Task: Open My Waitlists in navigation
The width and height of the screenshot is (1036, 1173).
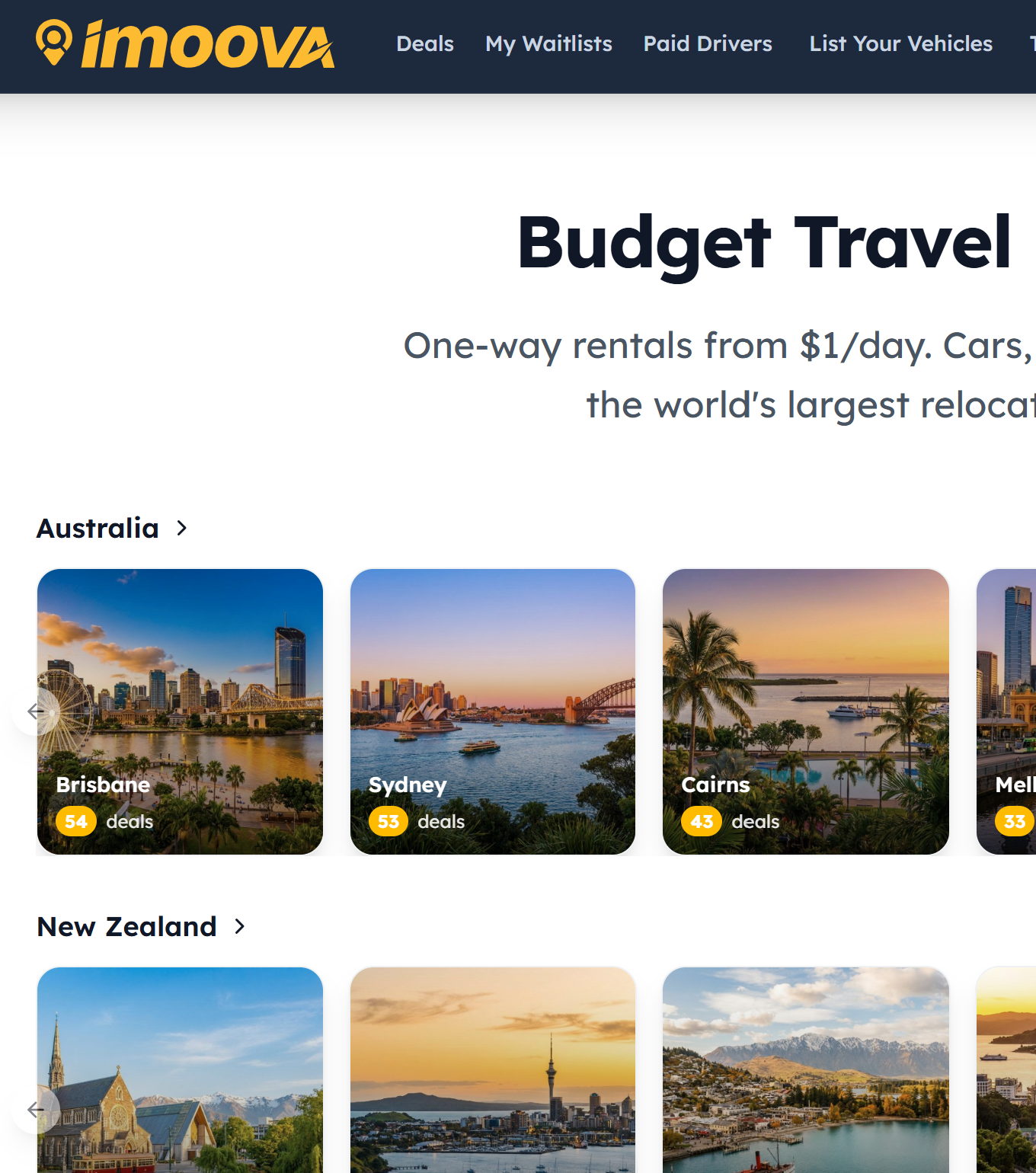Action: (548, 43)
